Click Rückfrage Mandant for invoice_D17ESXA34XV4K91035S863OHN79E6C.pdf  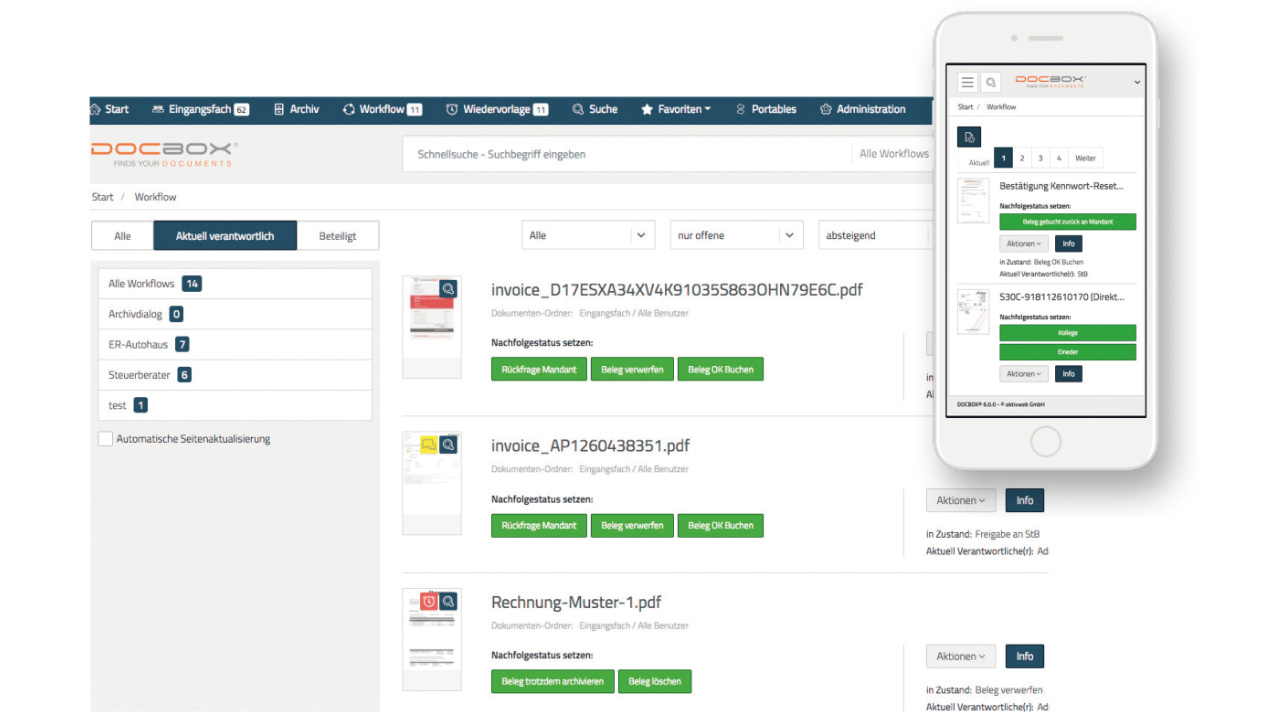(x=539, y=369)
